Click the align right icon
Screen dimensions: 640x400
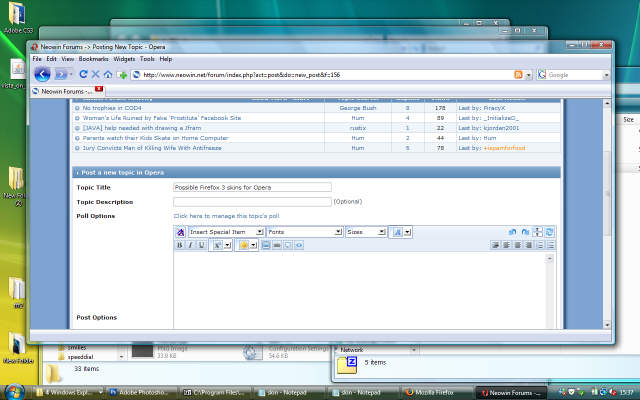(x=529, y=245)
